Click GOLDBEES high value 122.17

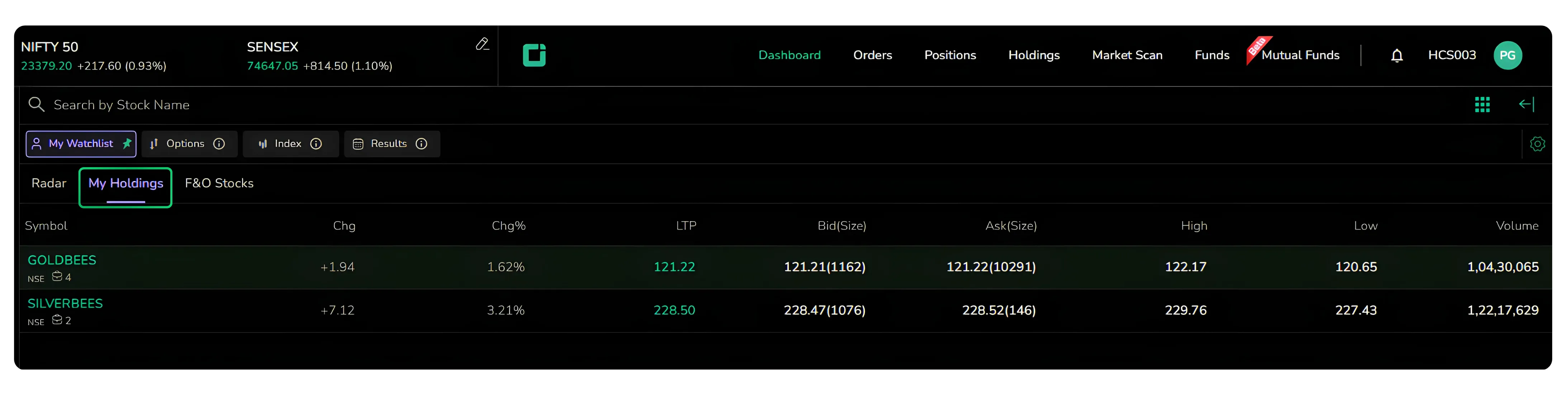(1185, 267)
